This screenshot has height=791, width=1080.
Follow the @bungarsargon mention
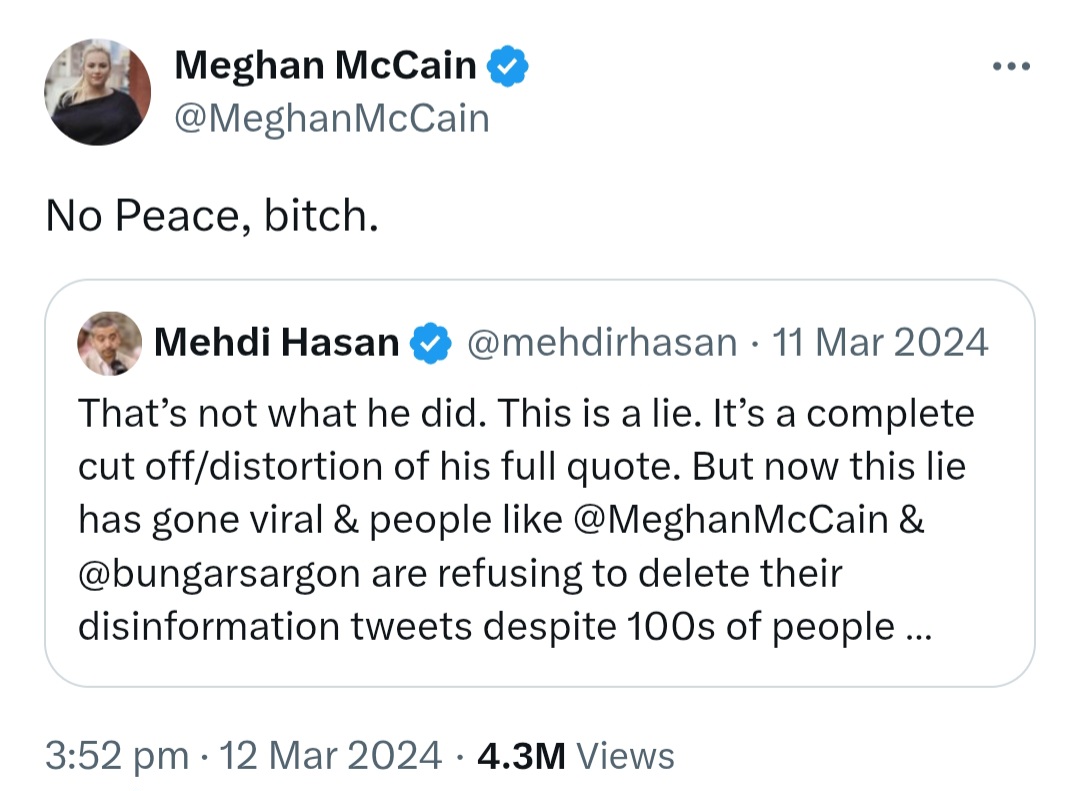(219, 574)
